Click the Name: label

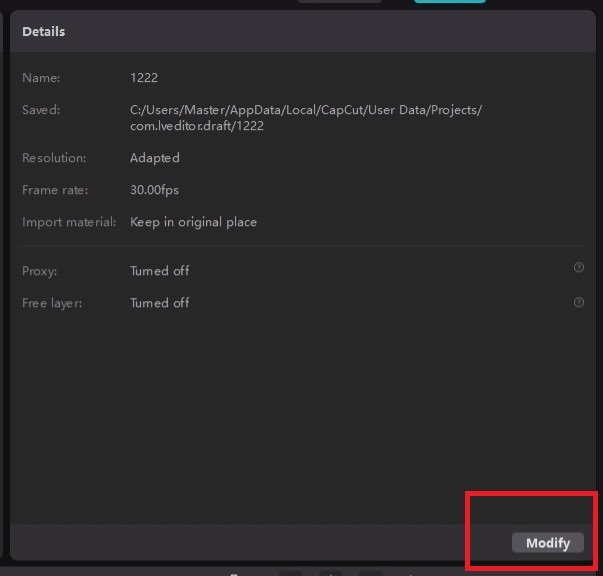41,78
